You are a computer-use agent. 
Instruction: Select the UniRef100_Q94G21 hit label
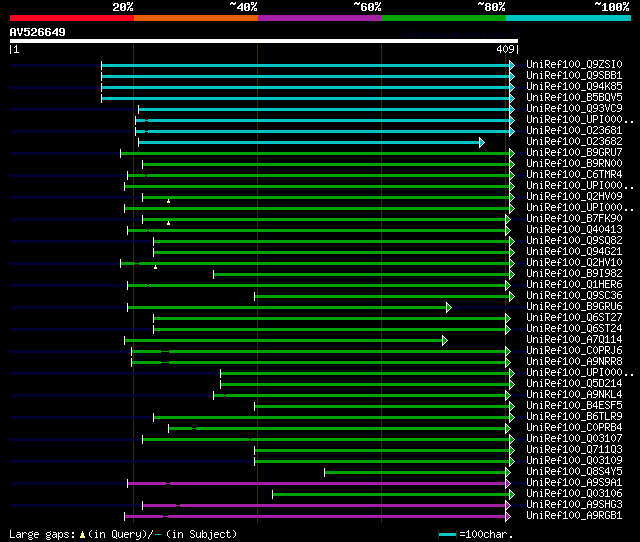tap(574, 252)
